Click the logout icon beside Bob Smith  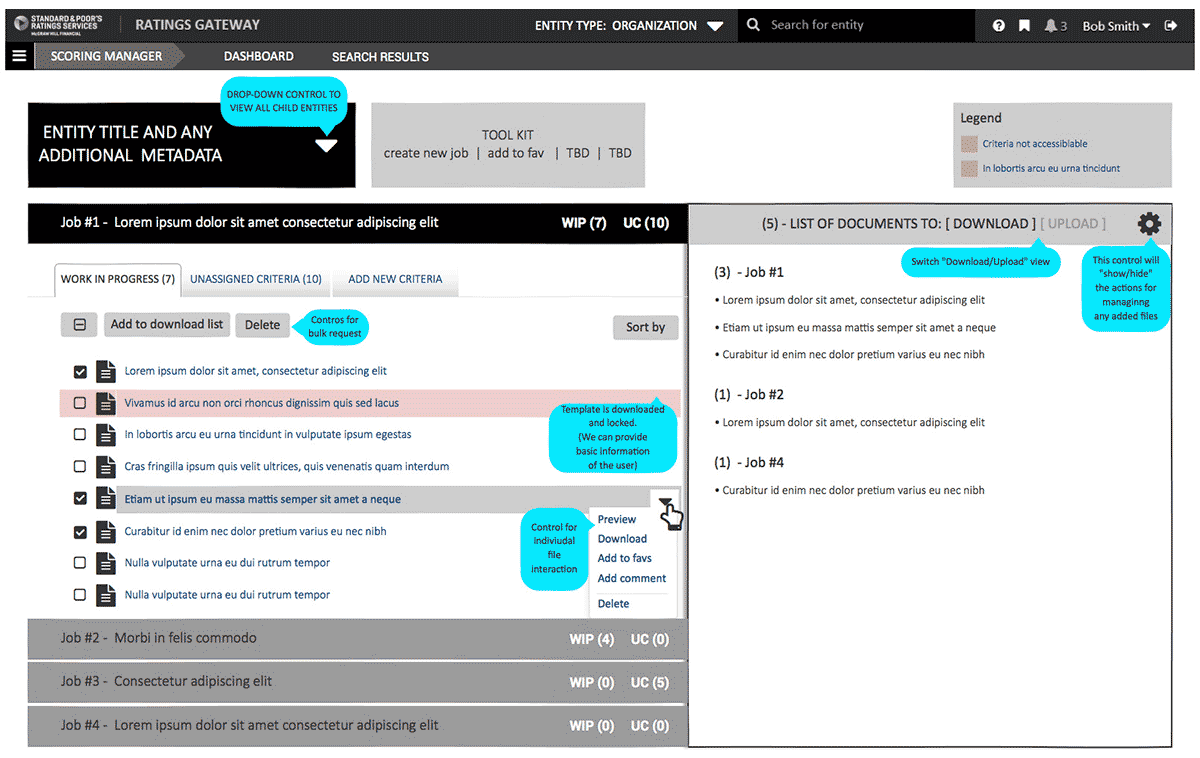tap(1171, 26)
